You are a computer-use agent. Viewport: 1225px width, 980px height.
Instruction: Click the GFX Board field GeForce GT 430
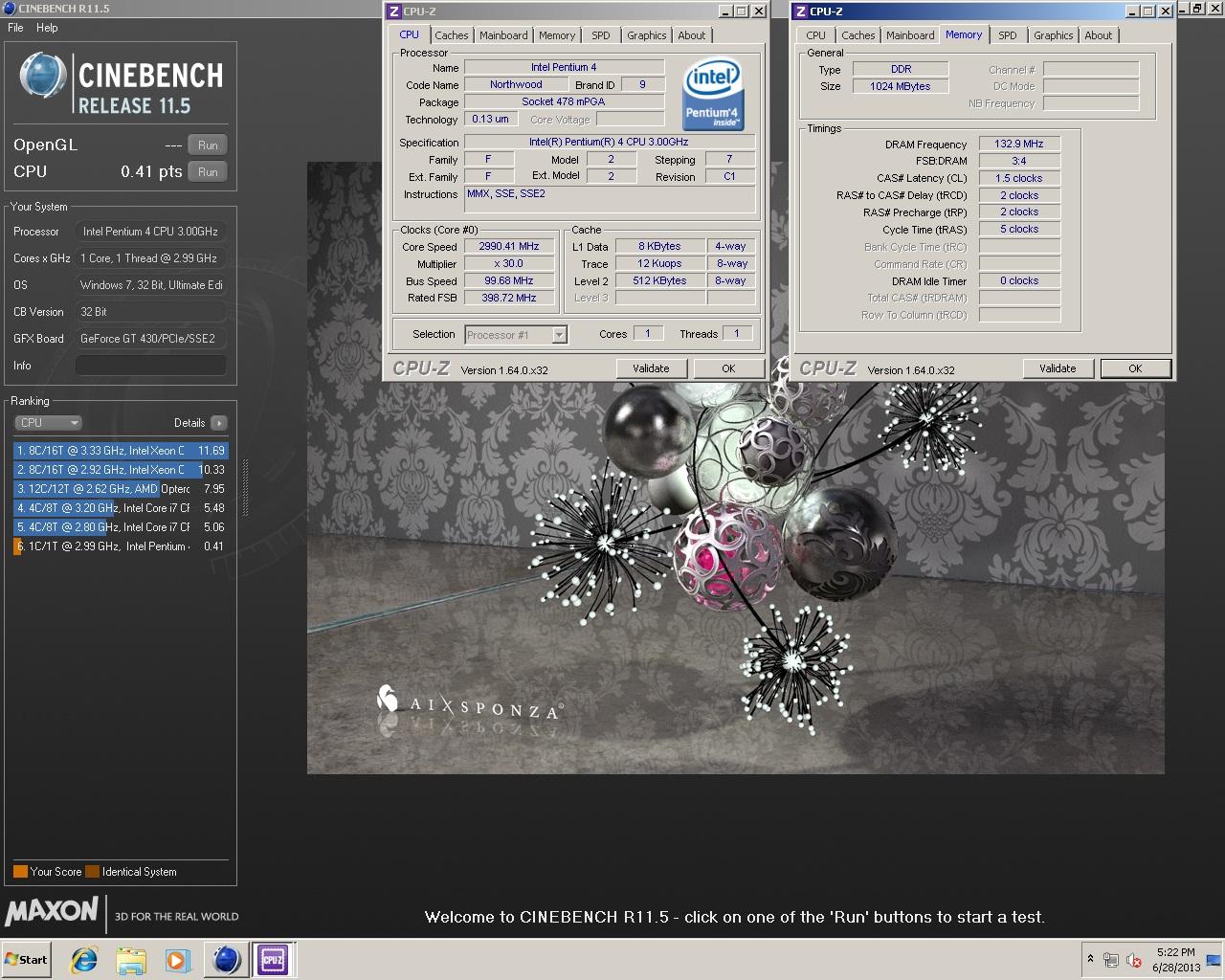coord(151,339)
